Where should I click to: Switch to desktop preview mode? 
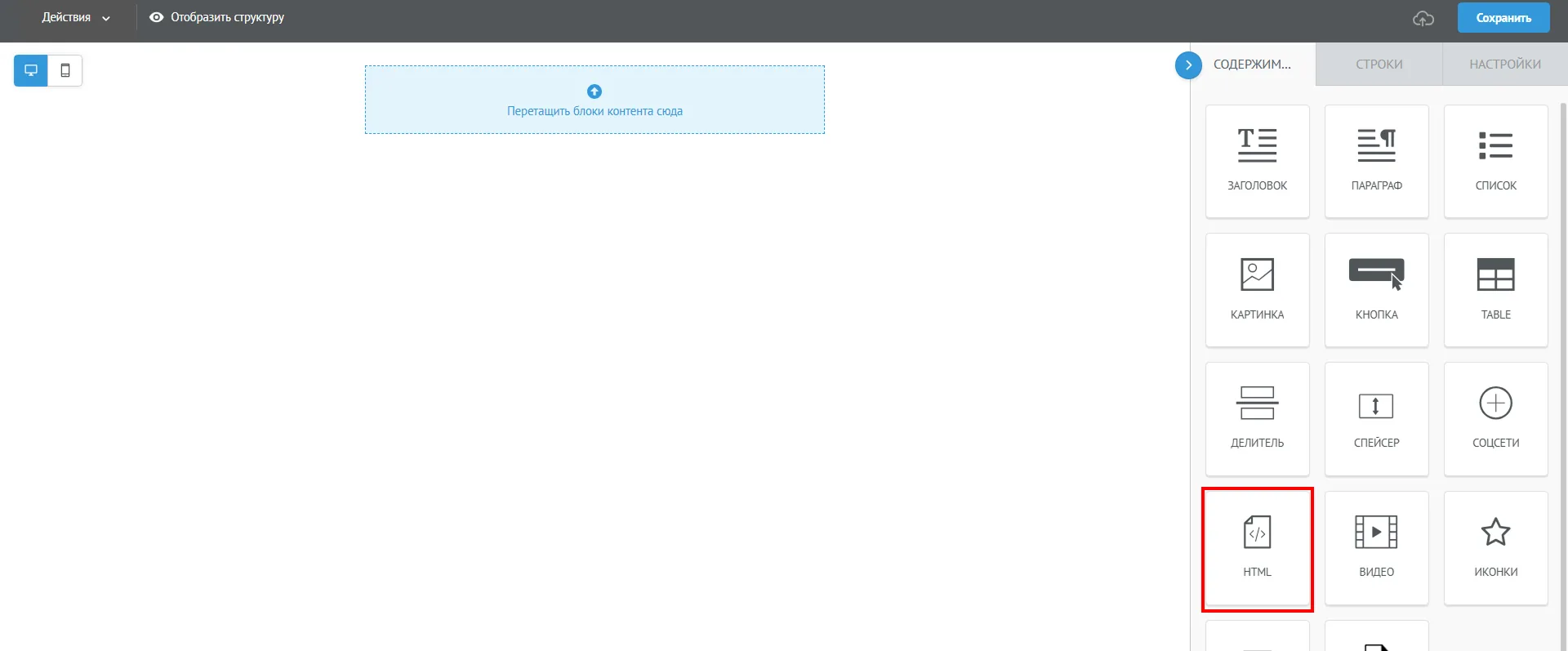coord(31,70)
